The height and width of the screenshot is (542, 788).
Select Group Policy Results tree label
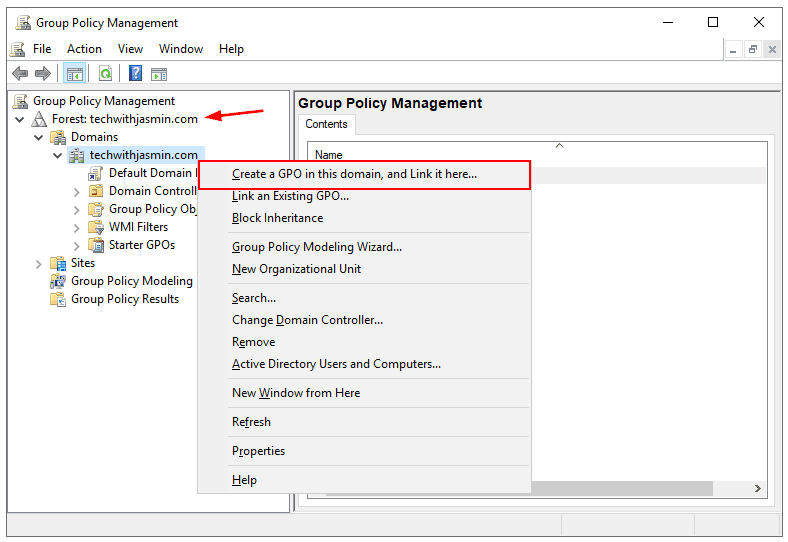pyautogui.click(x=125, y=299)
